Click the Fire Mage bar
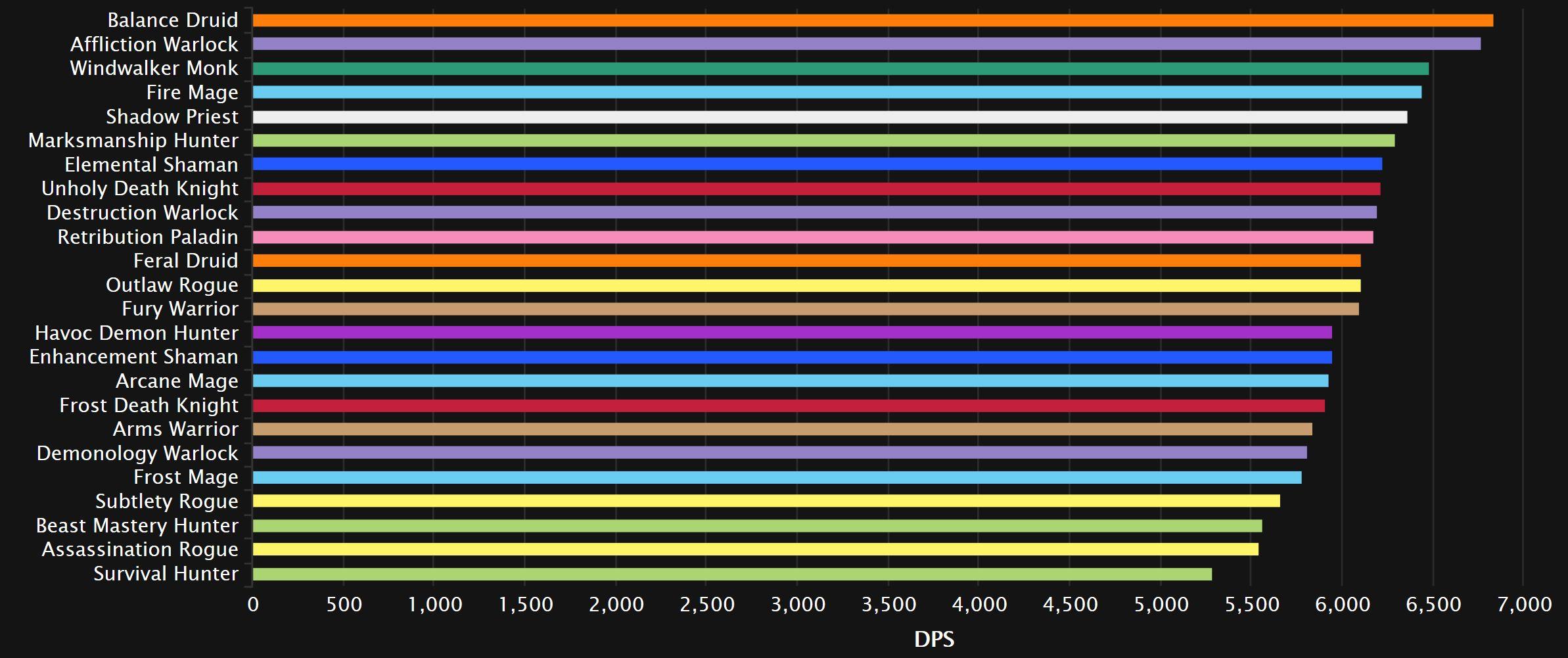The height and width of the screenshot is (658, 1568). pyautogui.click(x=837, y=92)
